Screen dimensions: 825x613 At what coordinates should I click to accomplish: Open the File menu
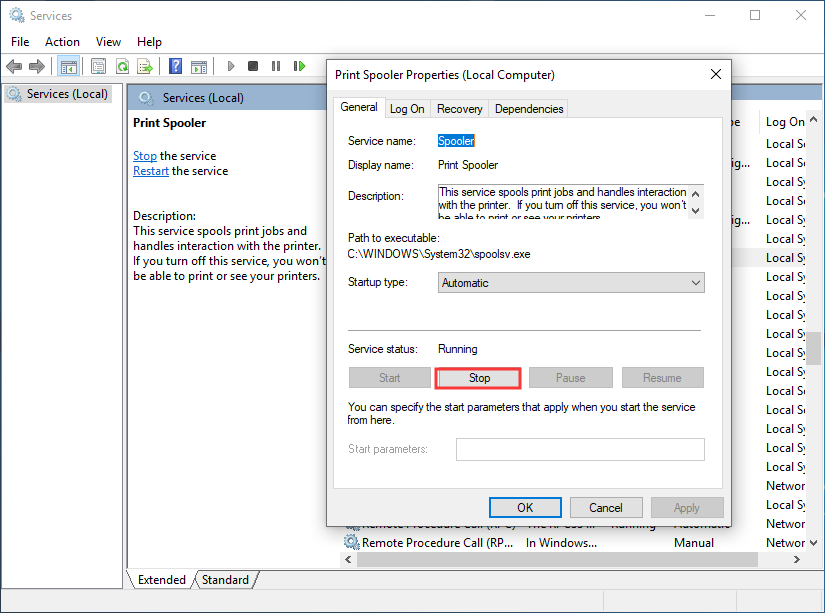[20, 42]
